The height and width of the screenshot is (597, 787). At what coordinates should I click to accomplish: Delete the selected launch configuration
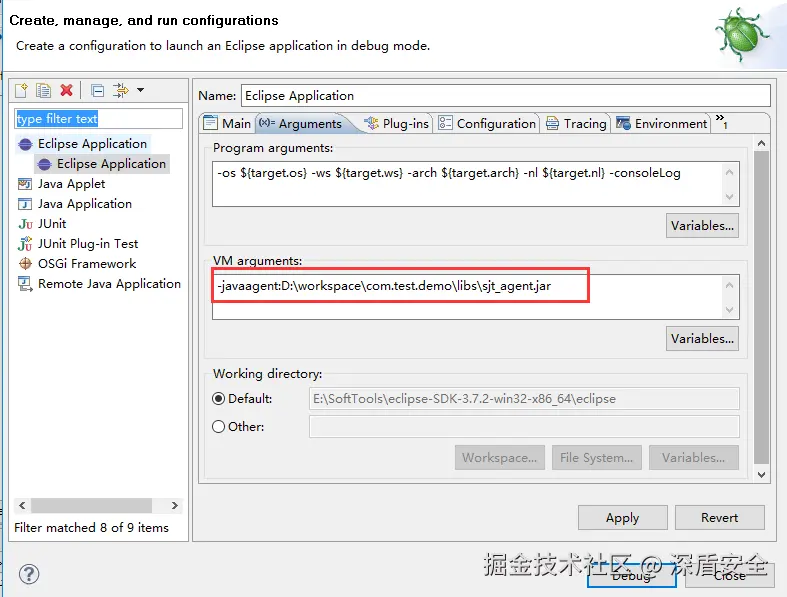click(66, 90)
